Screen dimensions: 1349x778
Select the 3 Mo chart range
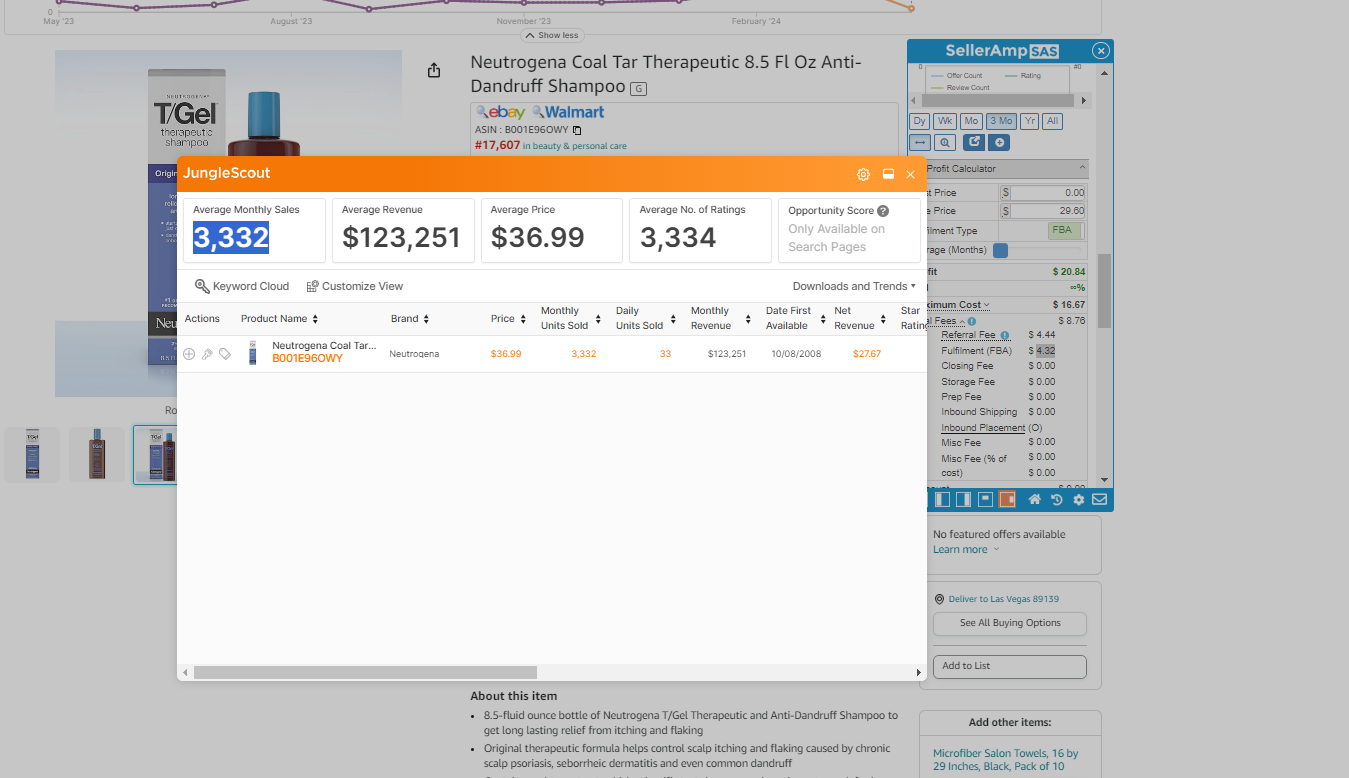click(1001, 121)
